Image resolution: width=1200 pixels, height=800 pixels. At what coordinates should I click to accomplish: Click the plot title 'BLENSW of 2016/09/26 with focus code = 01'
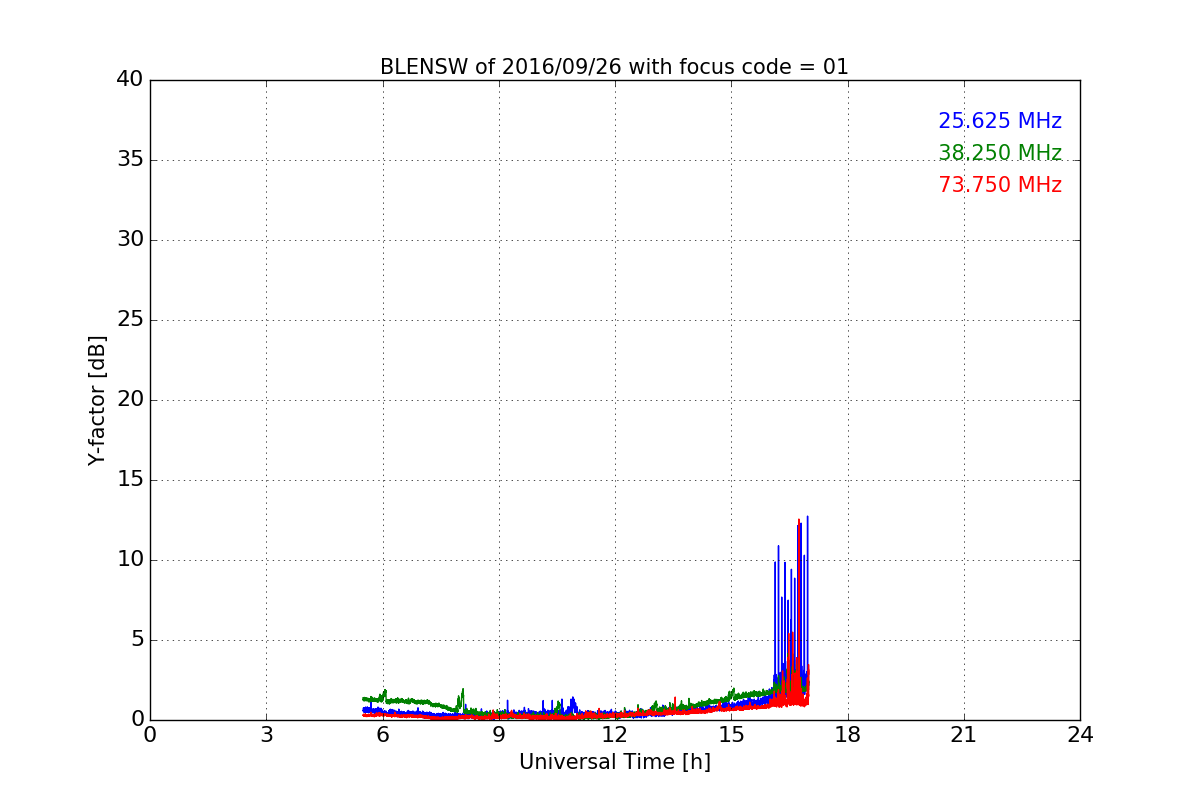coord(614,67)
